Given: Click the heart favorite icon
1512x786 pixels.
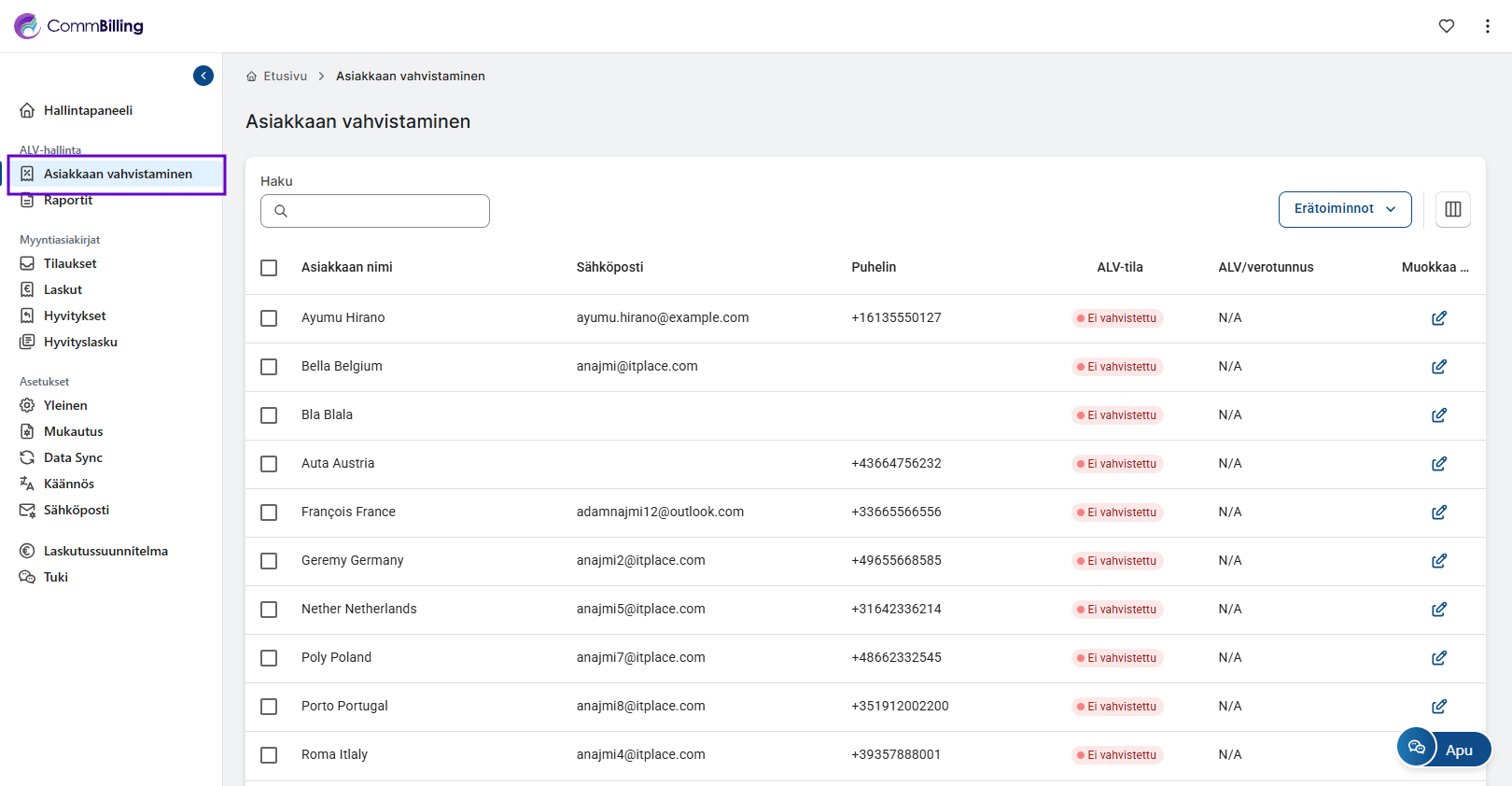Looking at the screenshot, I should [x=1446, y=26].
